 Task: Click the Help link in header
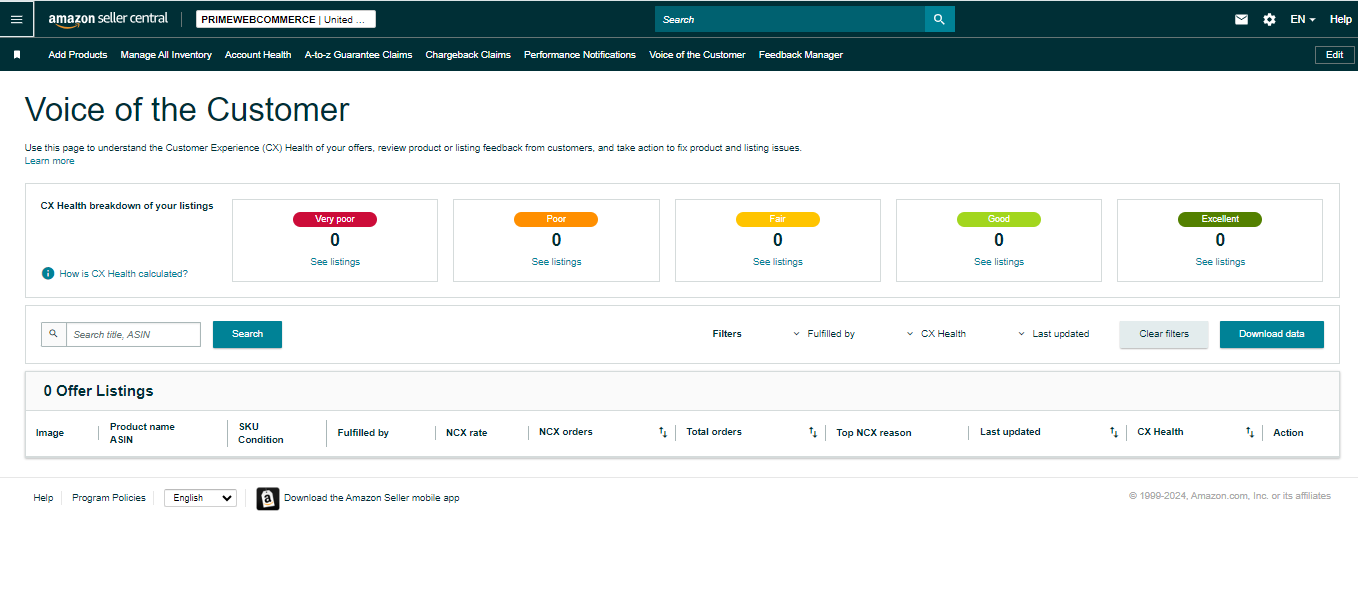point(1340,19)
